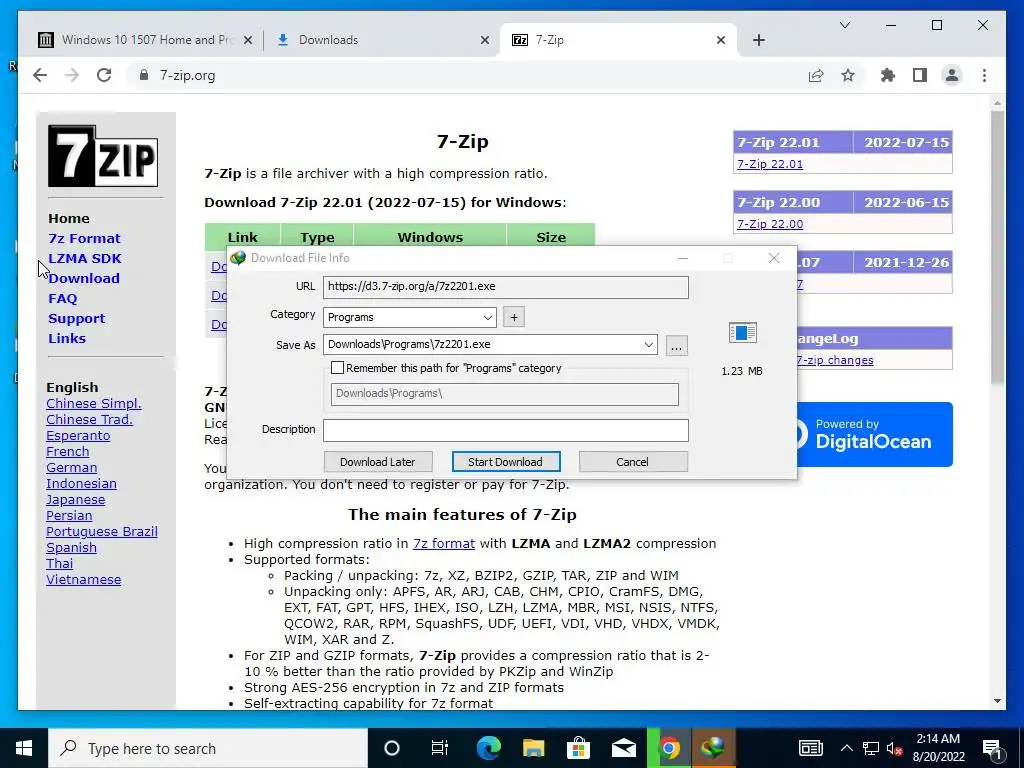Open Task View on the taskbar
Screen dimensions: 1024x768
pos(440,748)
